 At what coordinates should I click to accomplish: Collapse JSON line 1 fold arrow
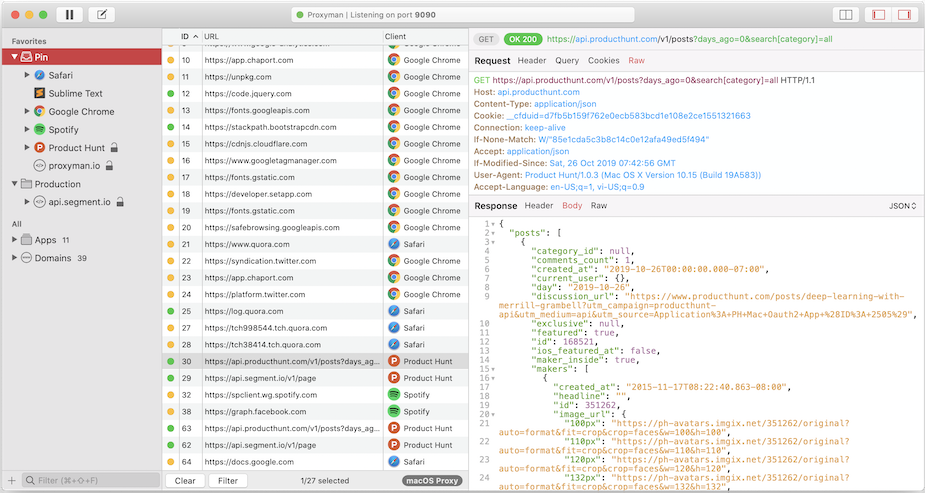tap(493, 224)
